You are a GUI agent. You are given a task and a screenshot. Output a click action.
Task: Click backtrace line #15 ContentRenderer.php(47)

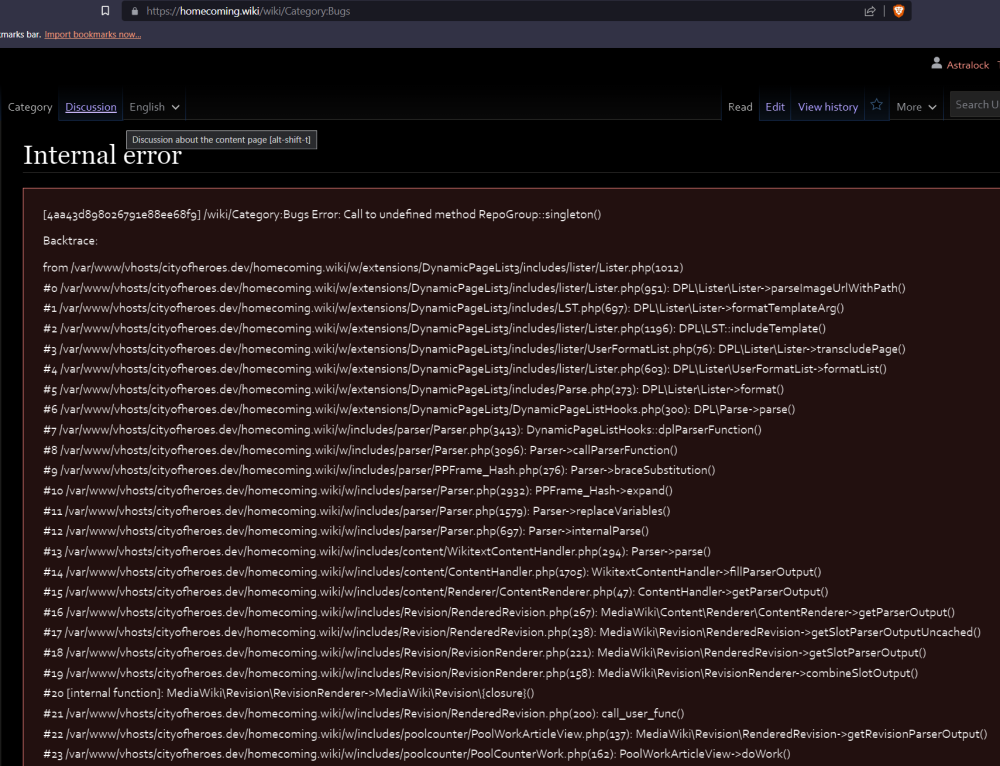[436, 592]
